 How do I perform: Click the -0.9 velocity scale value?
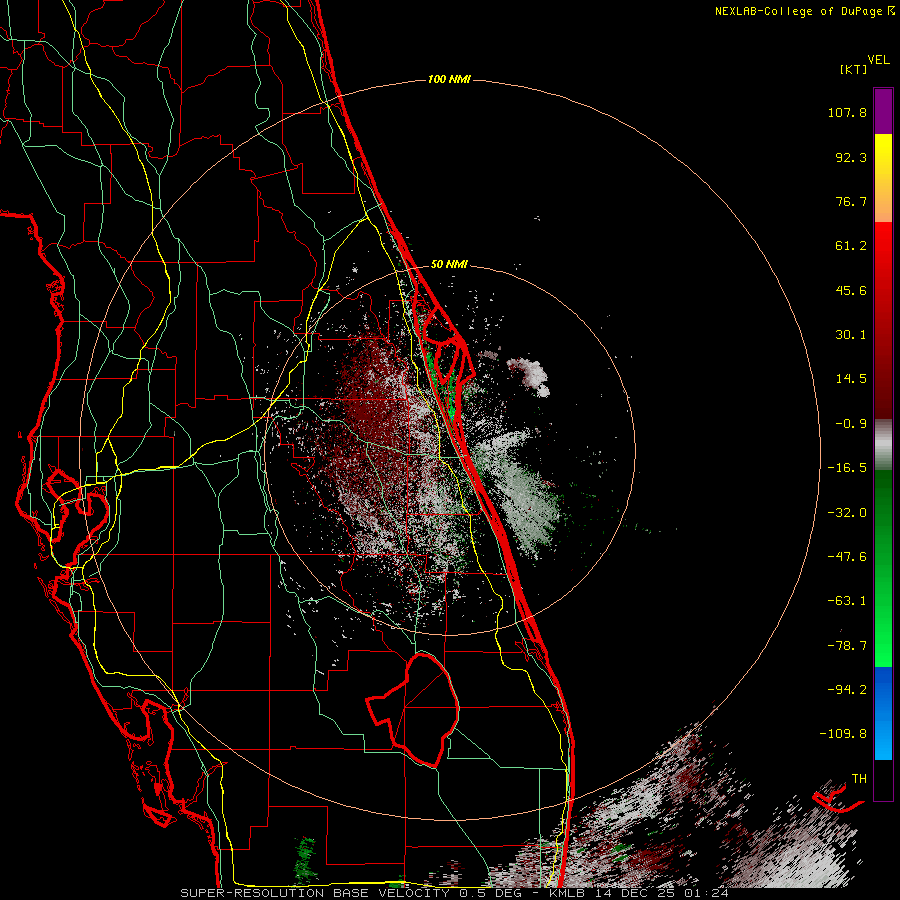tap(851, 424)
